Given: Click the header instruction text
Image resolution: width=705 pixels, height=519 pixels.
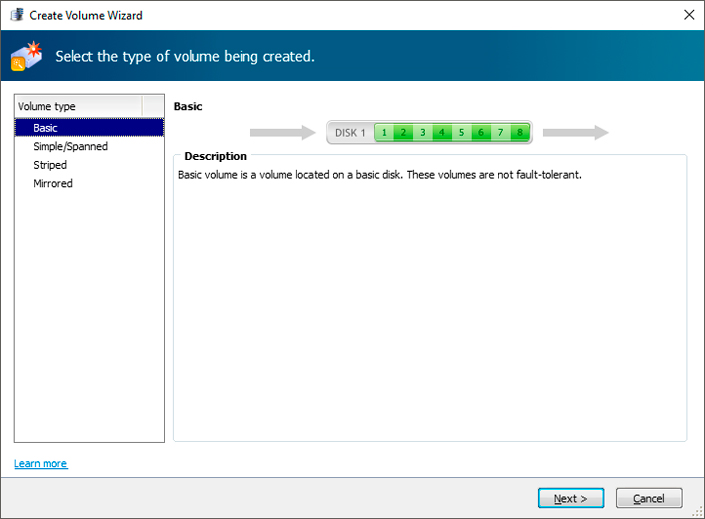Looking at the screenshot, I should [185, 56].
